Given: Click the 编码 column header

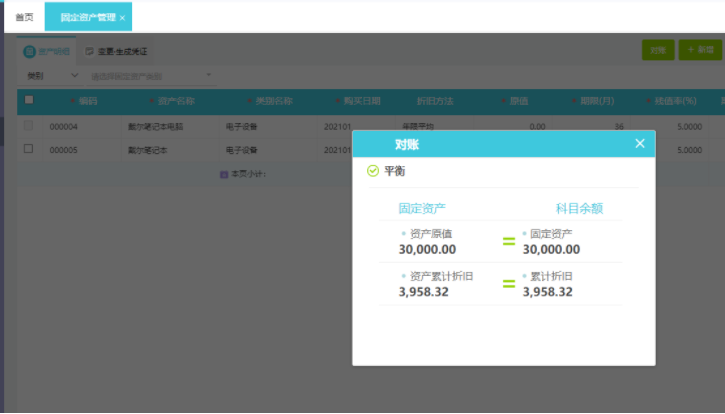Looking at the screenshot, I should click(88, 101).
